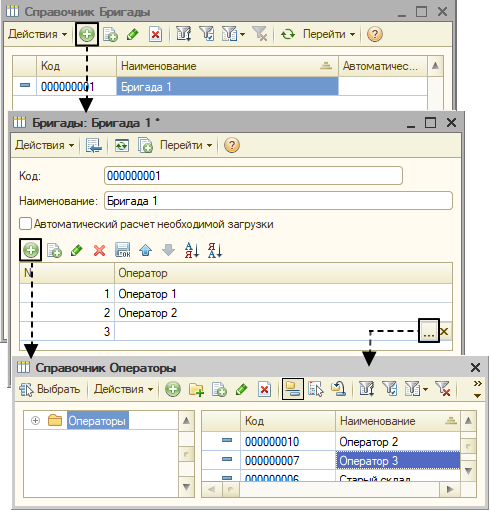Click copy-add icon in Бригада 1 form toolbar
The width and height of the screenshot is (490, 511).
click(x=145, y=145)
